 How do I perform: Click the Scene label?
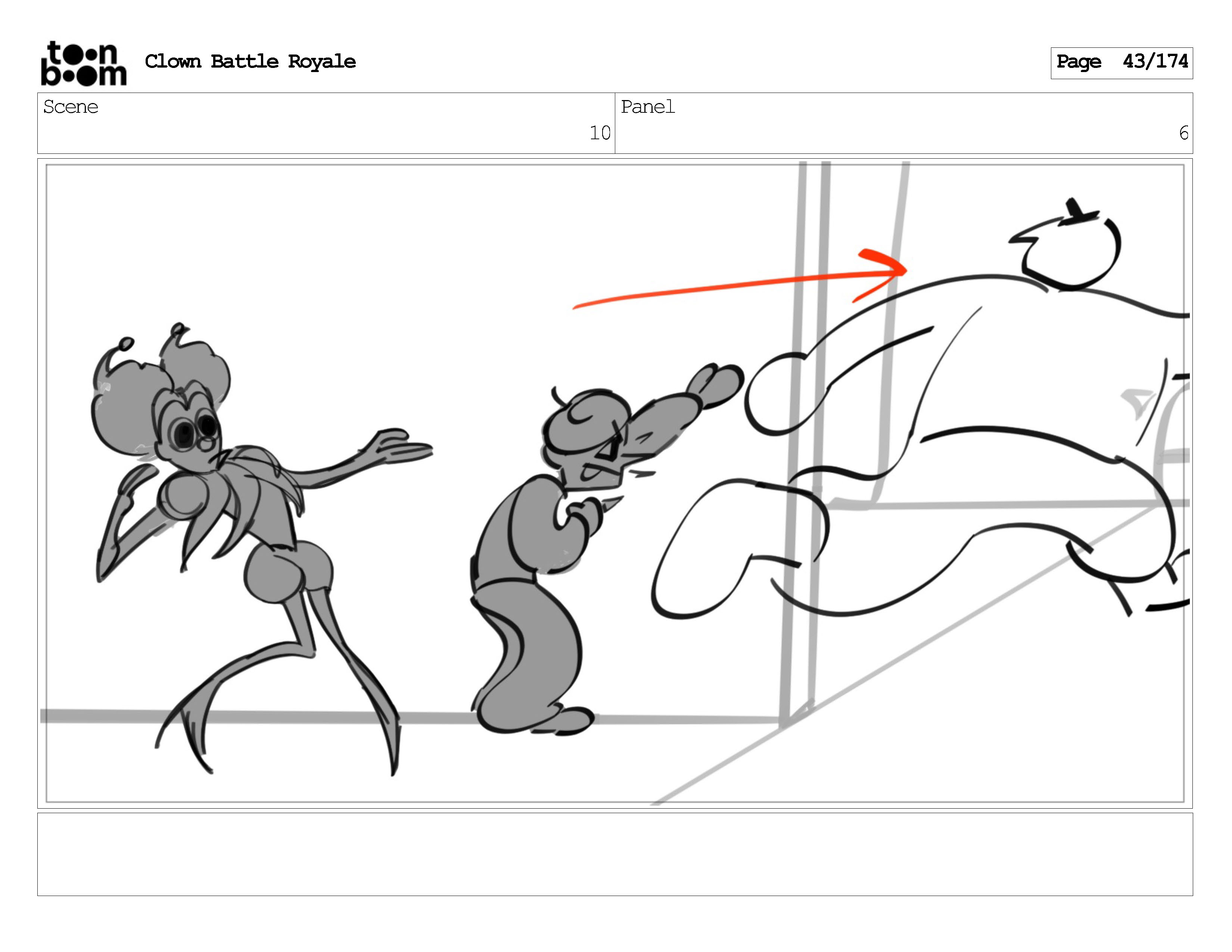pos(71,107)
